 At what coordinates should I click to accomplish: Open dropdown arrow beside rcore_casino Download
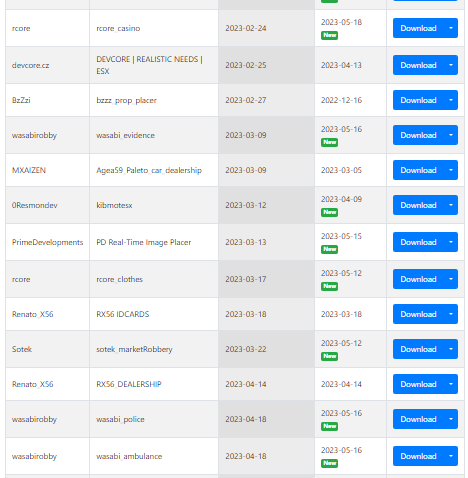coord(451,28)
